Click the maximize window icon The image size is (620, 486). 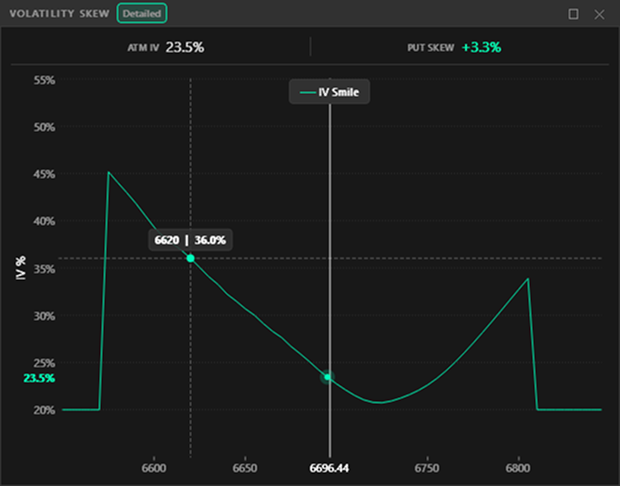[x=573, y=14]
